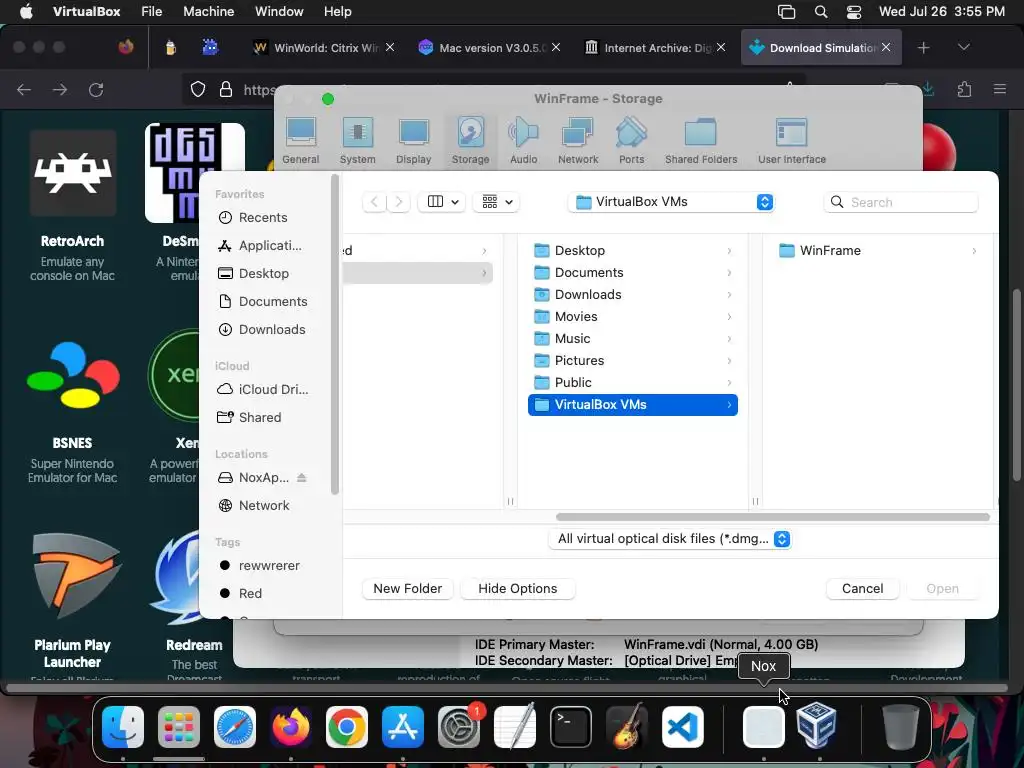Select Storage settings icon
Image resolution: width=1024 pixels, height=768 pixels.
click(x=470, y=140)
